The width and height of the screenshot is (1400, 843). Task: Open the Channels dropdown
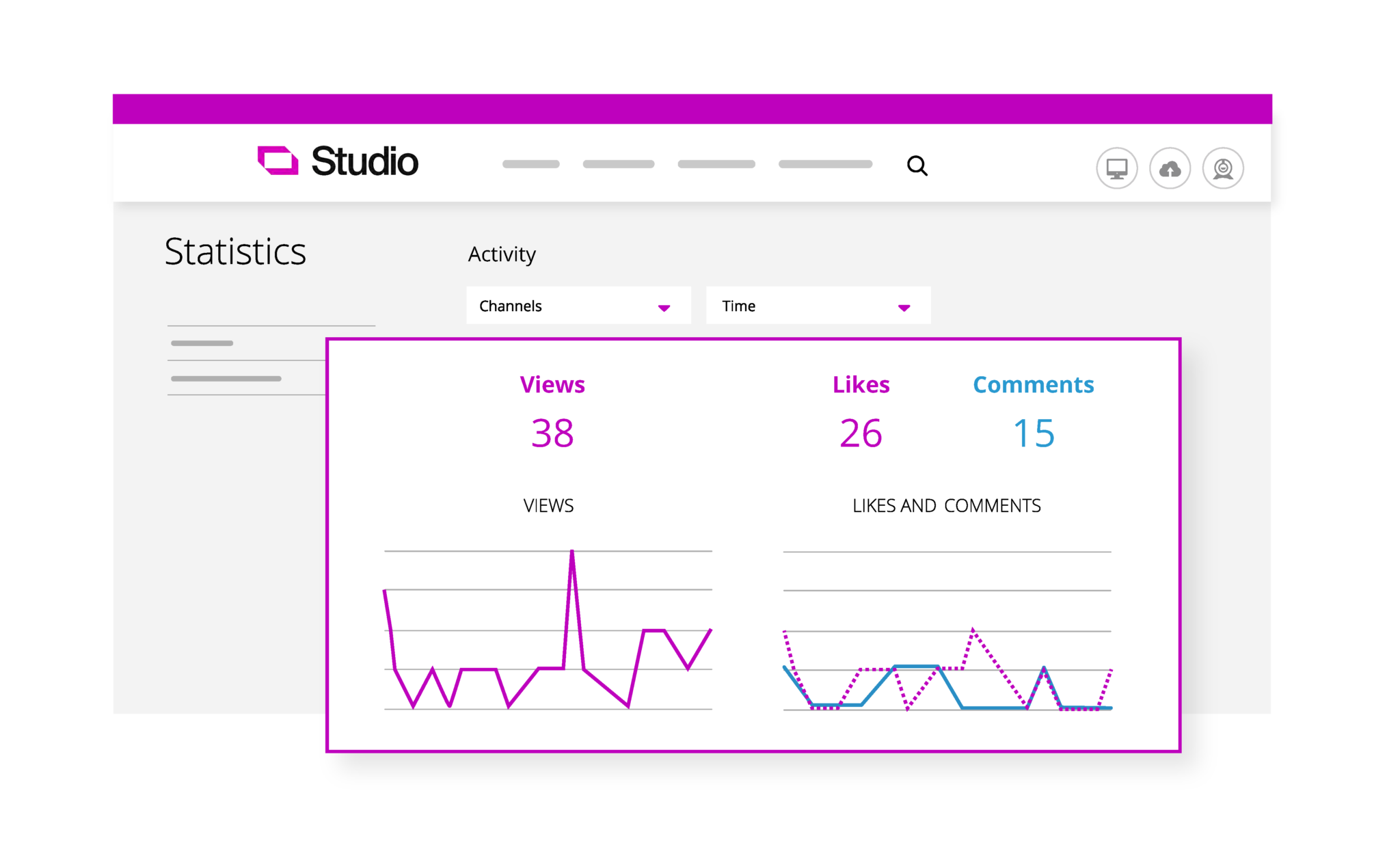(x=578, y=306)
